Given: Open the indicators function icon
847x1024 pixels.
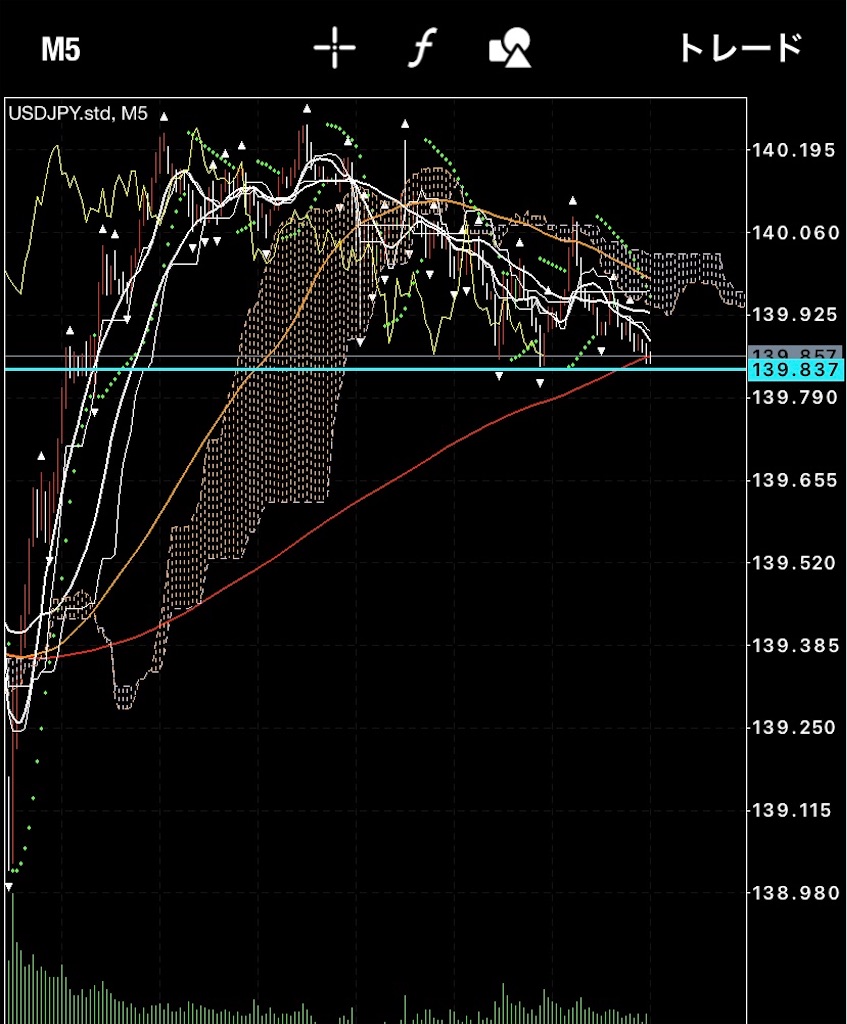Looking at the screenshot, I should coord(423,48).
